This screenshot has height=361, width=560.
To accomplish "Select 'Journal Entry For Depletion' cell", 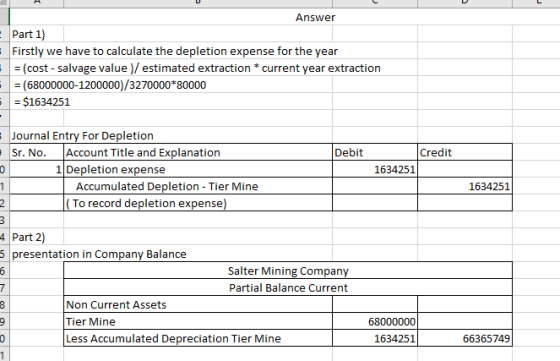I will pos(82,136).
